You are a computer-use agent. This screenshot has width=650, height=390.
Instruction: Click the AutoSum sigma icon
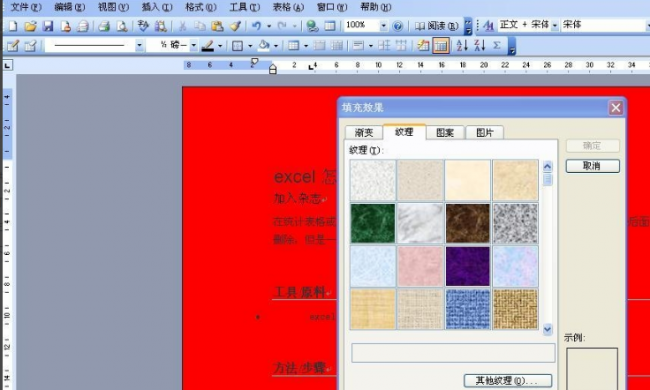pyautogui.click(x=497, y=46)
